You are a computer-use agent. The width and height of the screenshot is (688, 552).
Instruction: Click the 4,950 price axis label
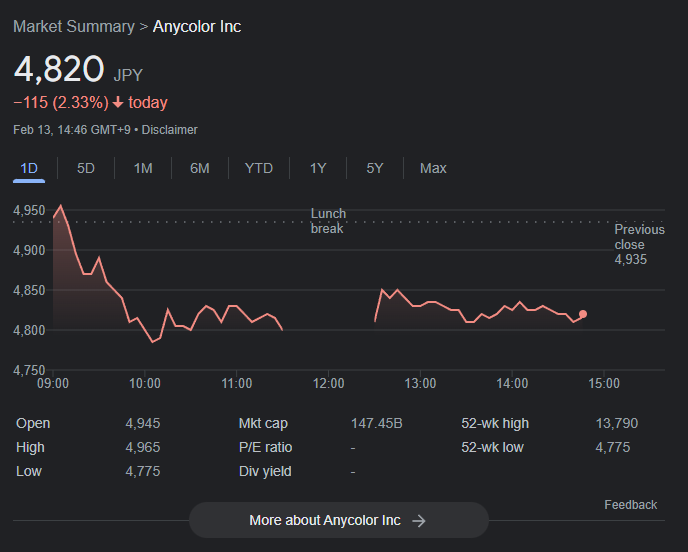point(29,211)
